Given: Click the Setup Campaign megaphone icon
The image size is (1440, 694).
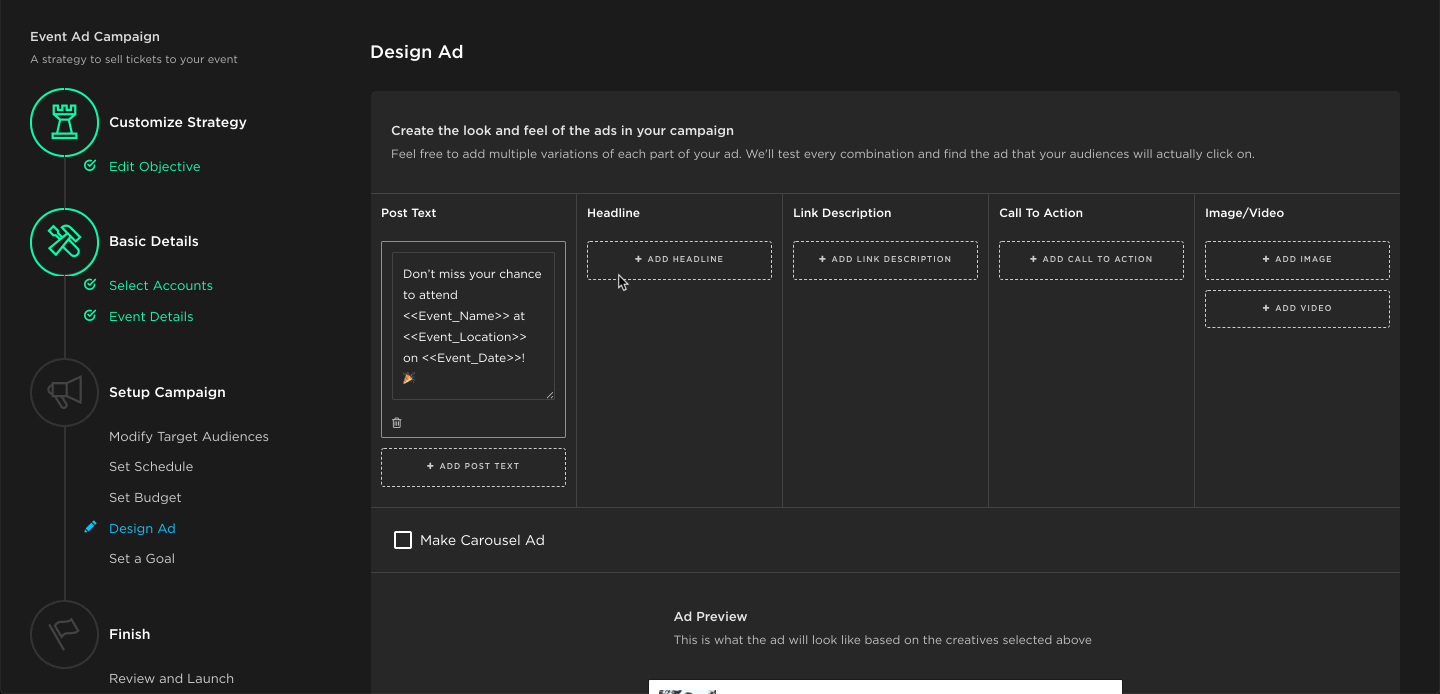Looking at the screenshot, I should 64,392.
